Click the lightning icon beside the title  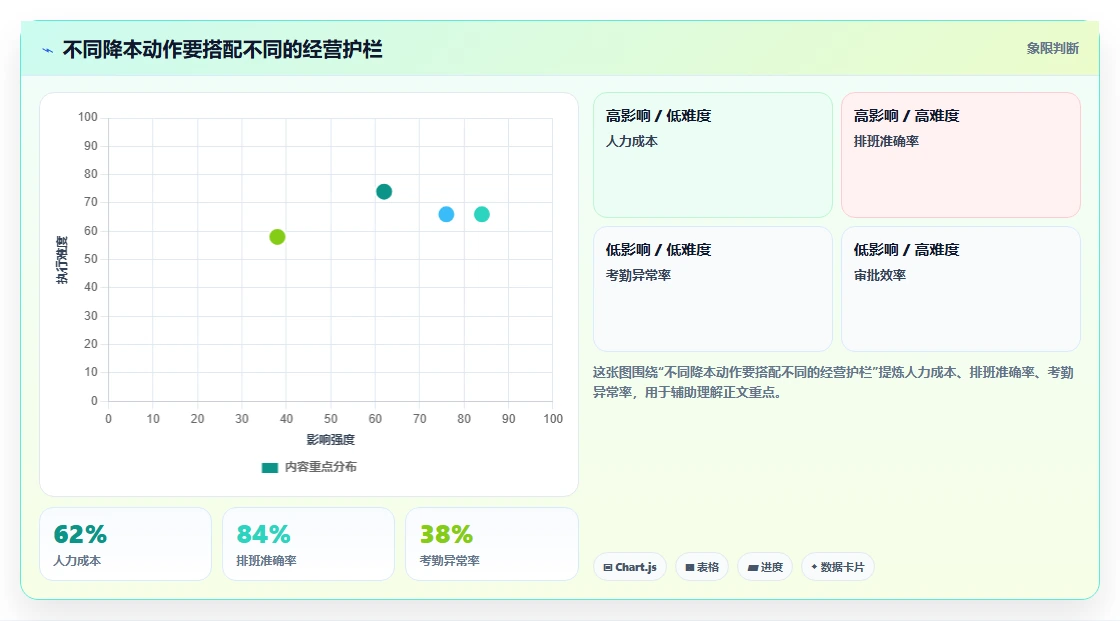point(48,50)
